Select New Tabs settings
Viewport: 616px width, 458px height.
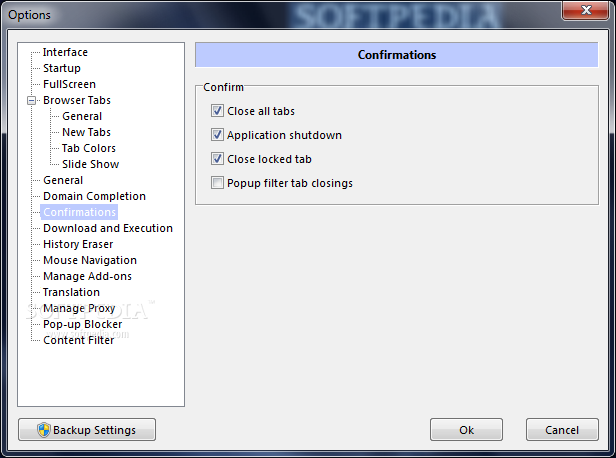point(86,132)
